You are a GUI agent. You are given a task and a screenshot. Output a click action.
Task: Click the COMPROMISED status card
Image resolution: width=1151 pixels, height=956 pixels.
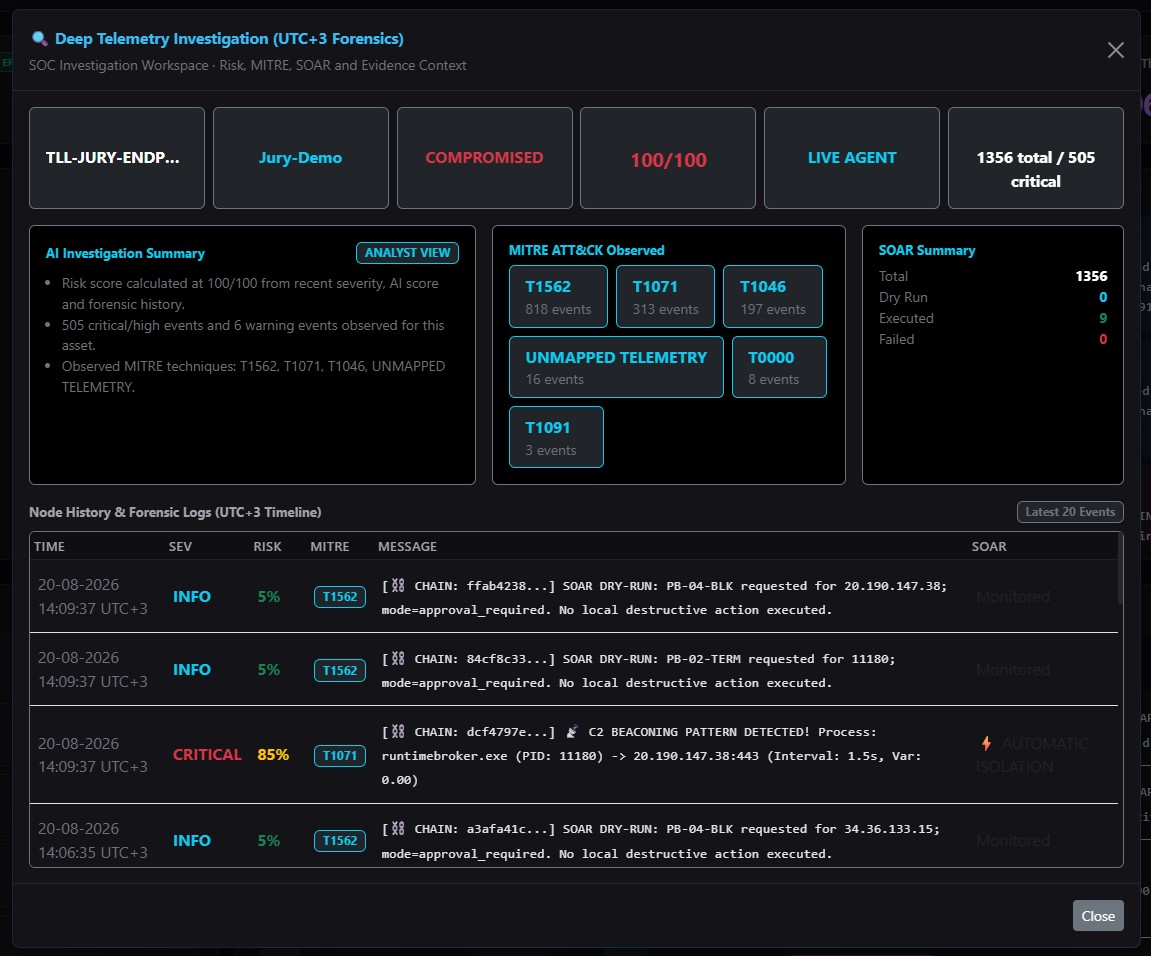pos(484,158)
